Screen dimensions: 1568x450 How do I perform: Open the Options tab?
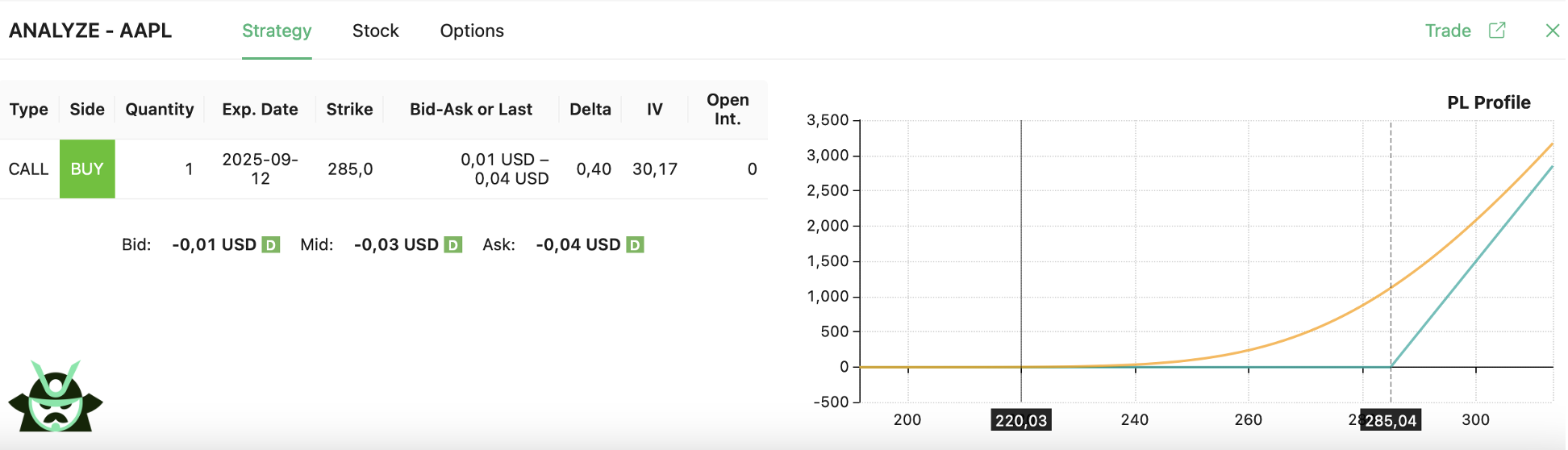click(x=472, y=31)
